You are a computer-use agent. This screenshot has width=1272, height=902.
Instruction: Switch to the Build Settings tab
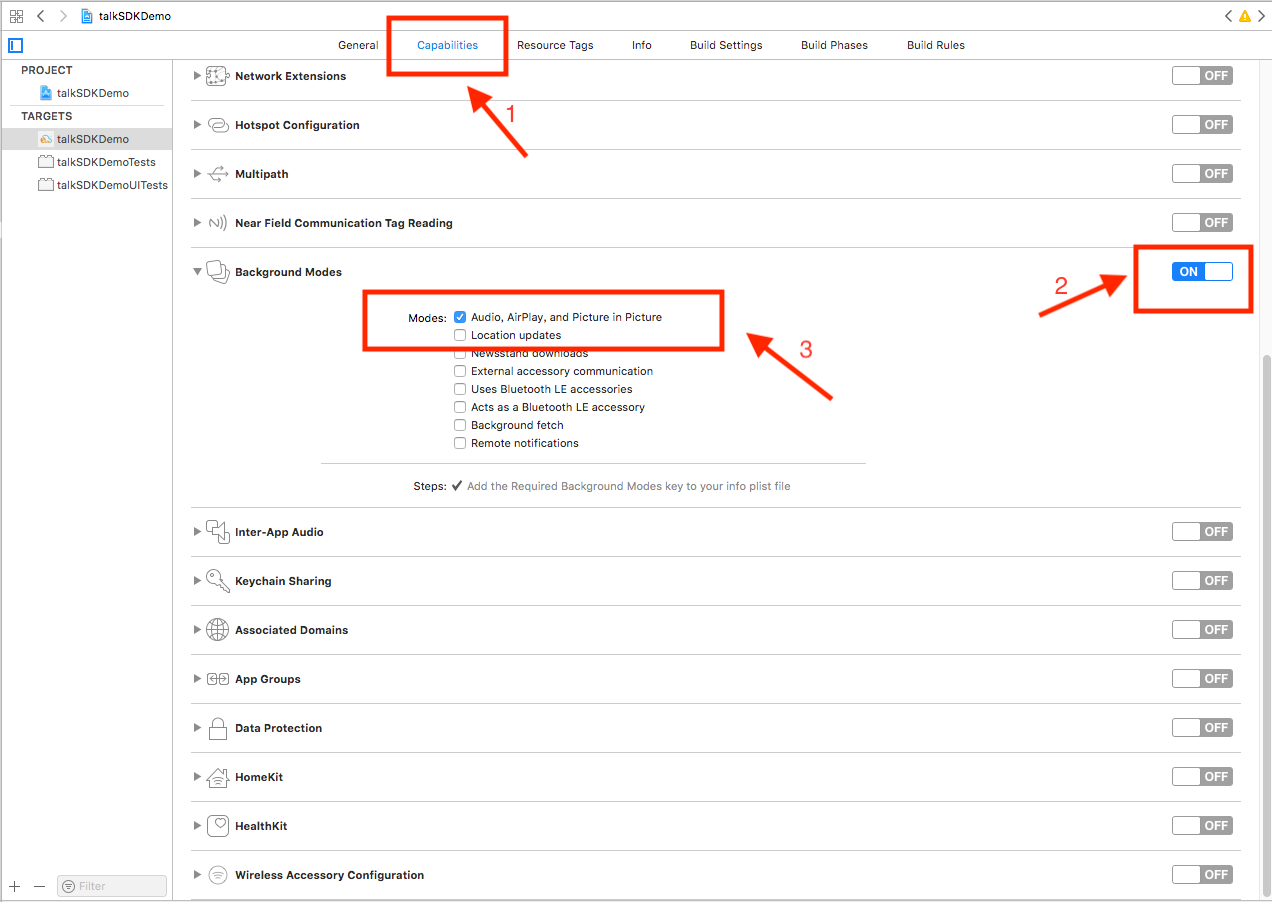click(x=726, y=45)
